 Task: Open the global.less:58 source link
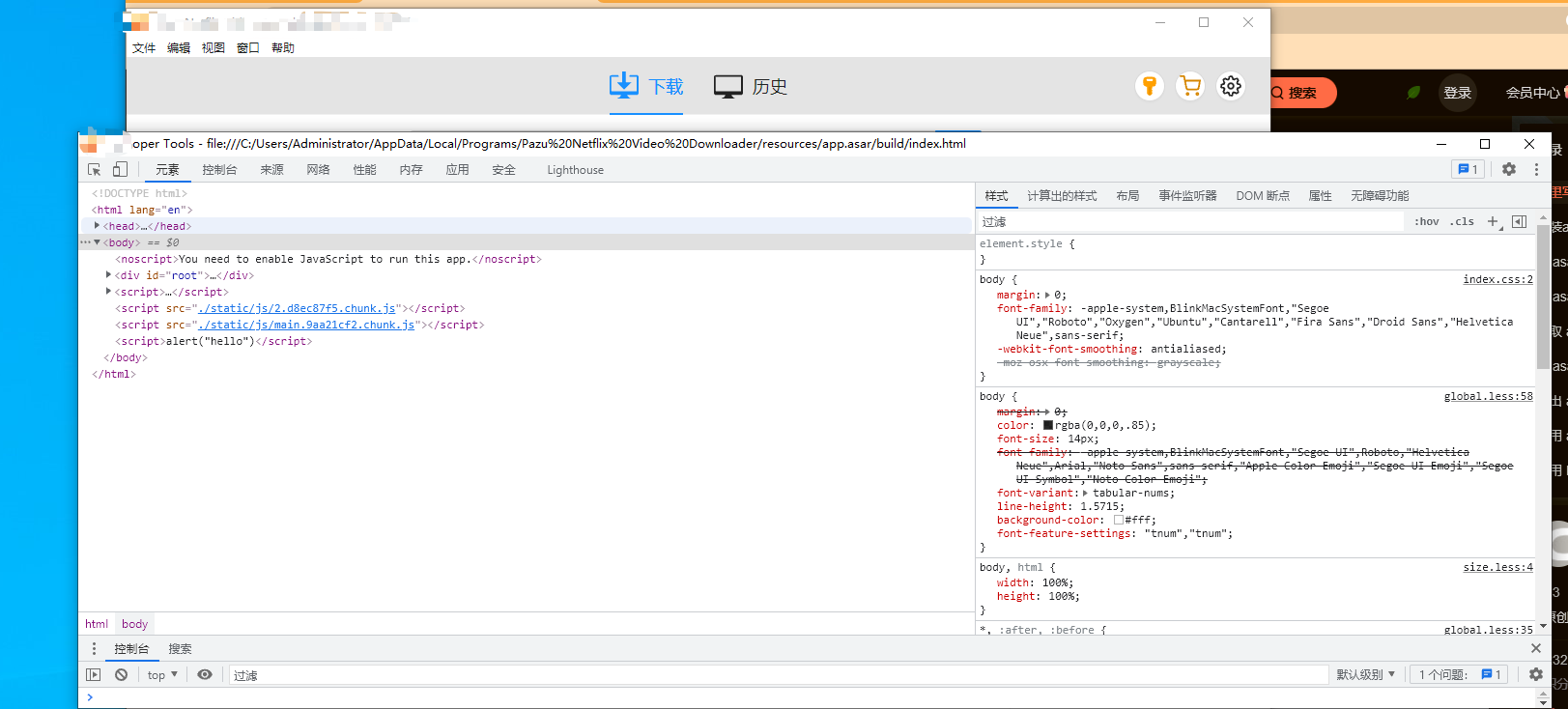pyautogui.click(x=1488, y=396)
